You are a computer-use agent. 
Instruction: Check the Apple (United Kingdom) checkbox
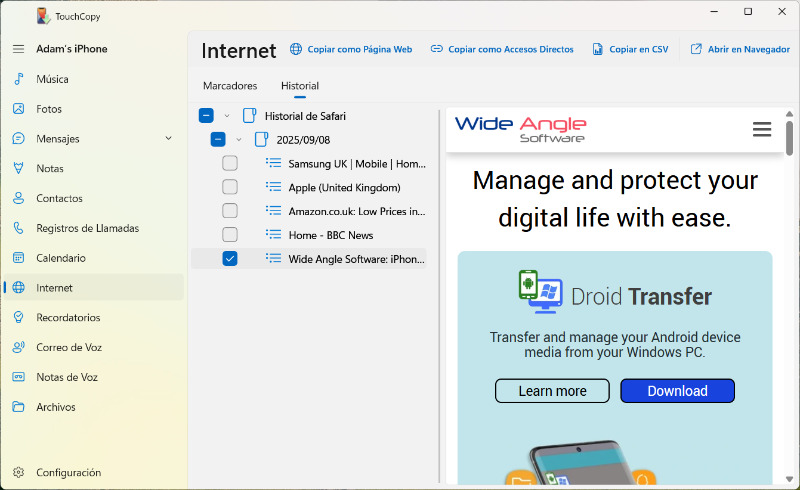coord(230,187)
